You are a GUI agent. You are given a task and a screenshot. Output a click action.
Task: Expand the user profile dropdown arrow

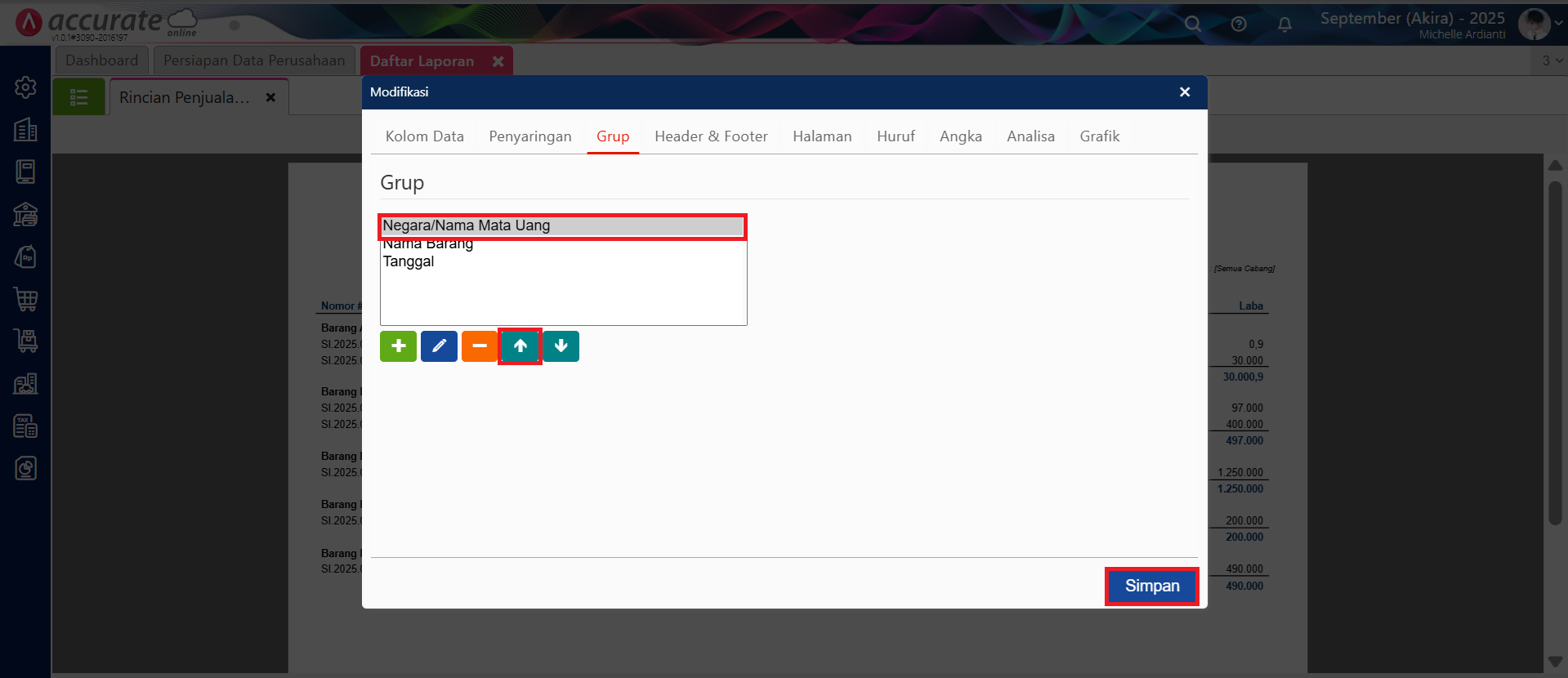click(x=1558, y=24)
